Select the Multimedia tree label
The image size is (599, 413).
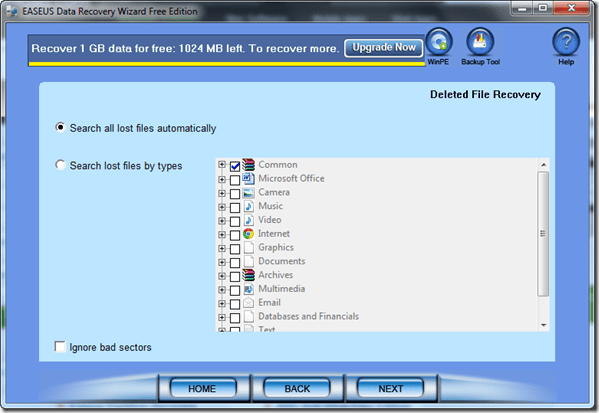coord(282,289)
